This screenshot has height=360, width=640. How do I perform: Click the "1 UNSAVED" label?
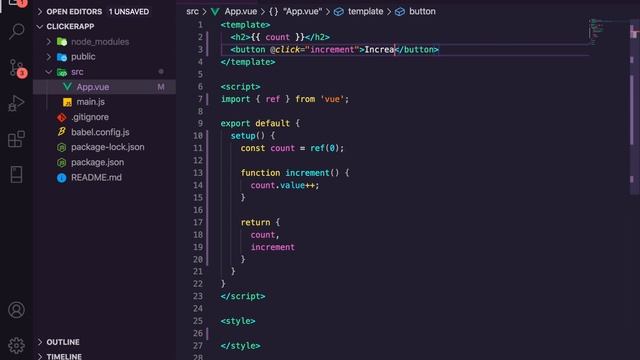[x=129, y=12]
